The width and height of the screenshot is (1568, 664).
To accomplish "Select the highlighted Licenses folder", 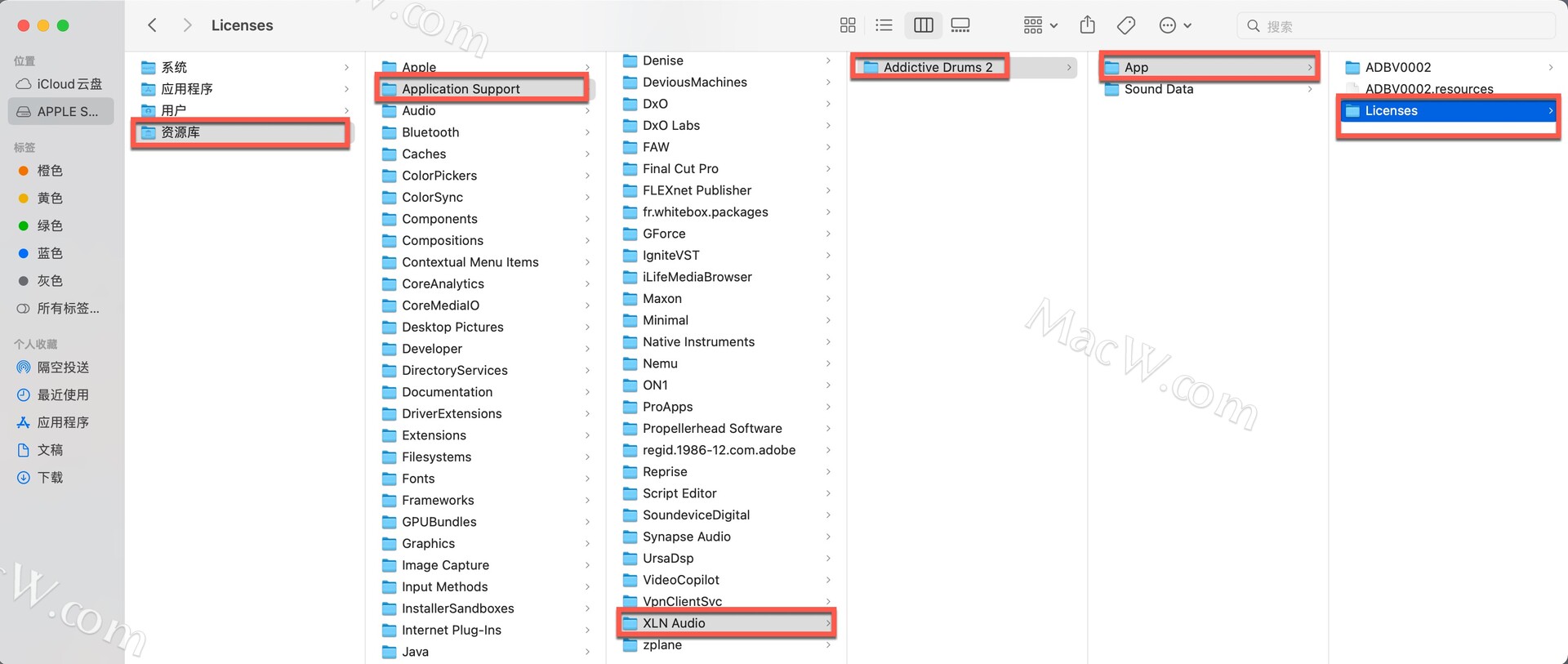I will [x=1449, y=110].
